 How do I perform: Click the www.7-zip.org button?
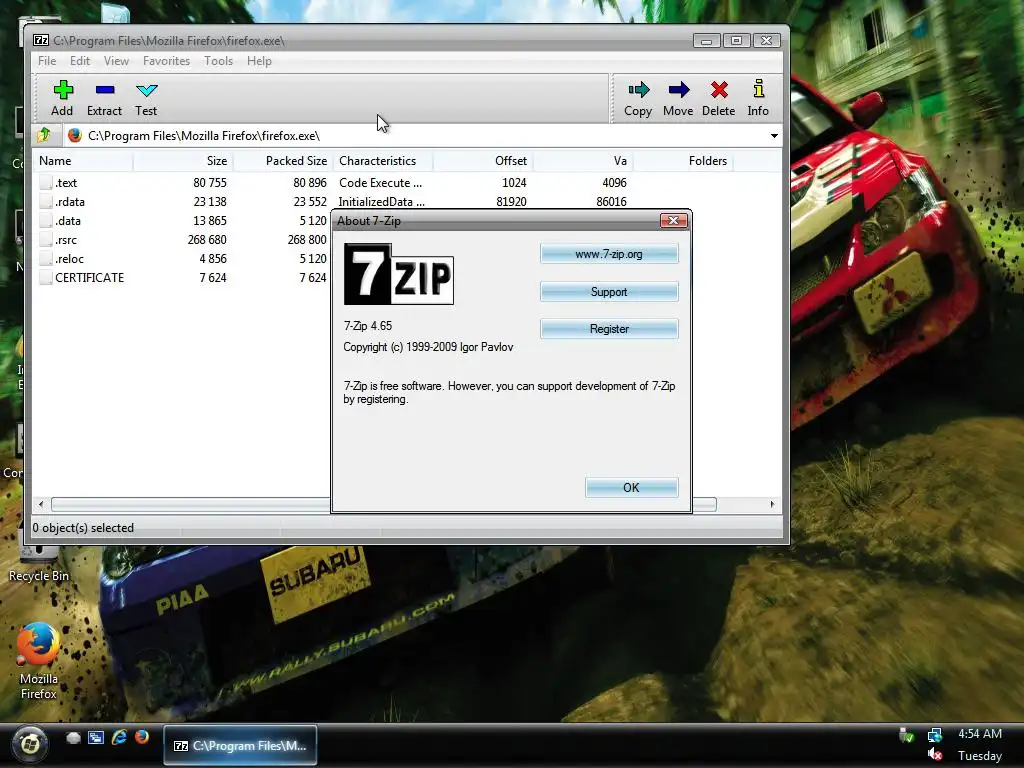(x=609, y=254)
